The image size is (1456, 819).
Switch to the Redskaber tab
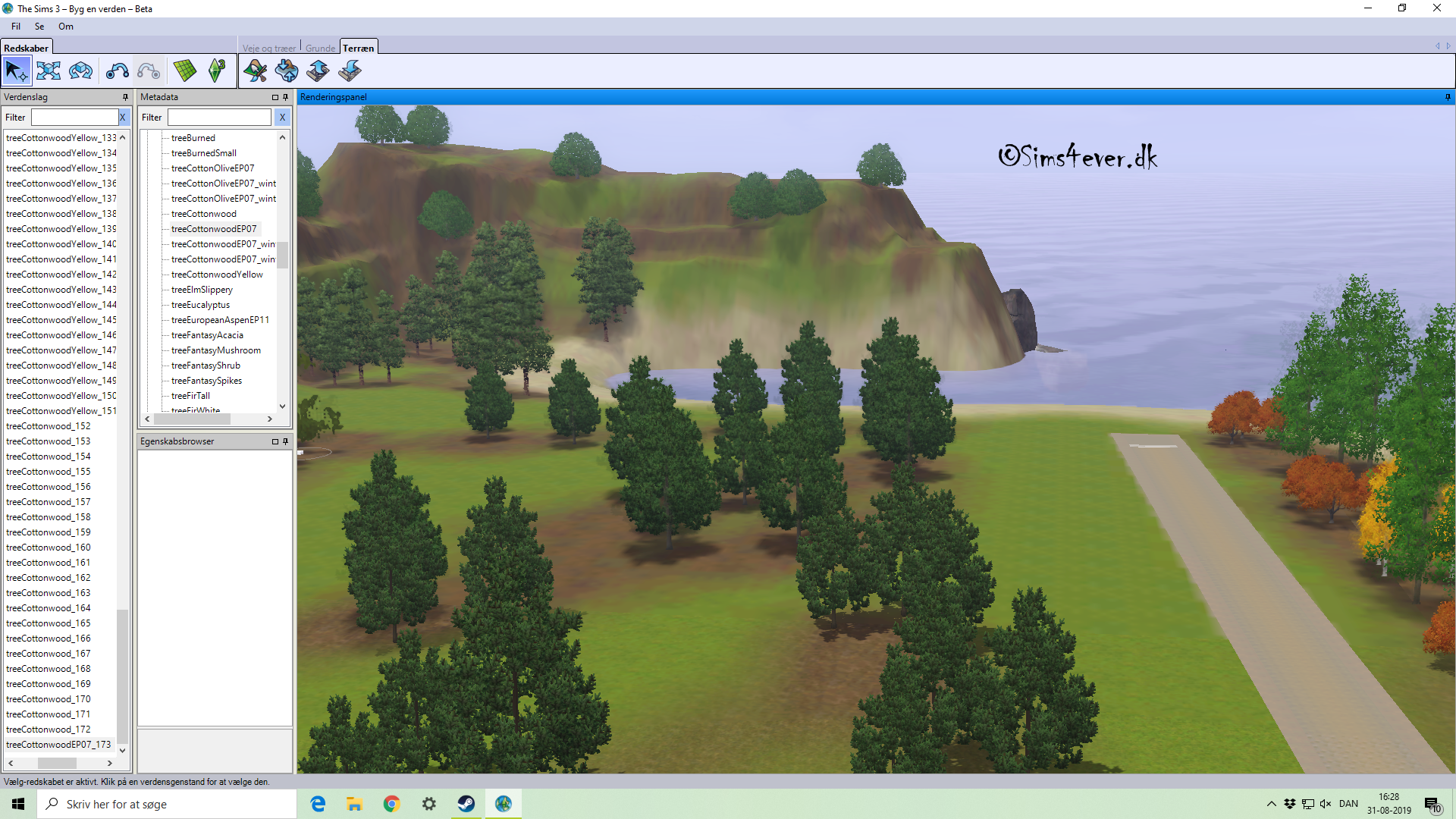tap(26, 48)
